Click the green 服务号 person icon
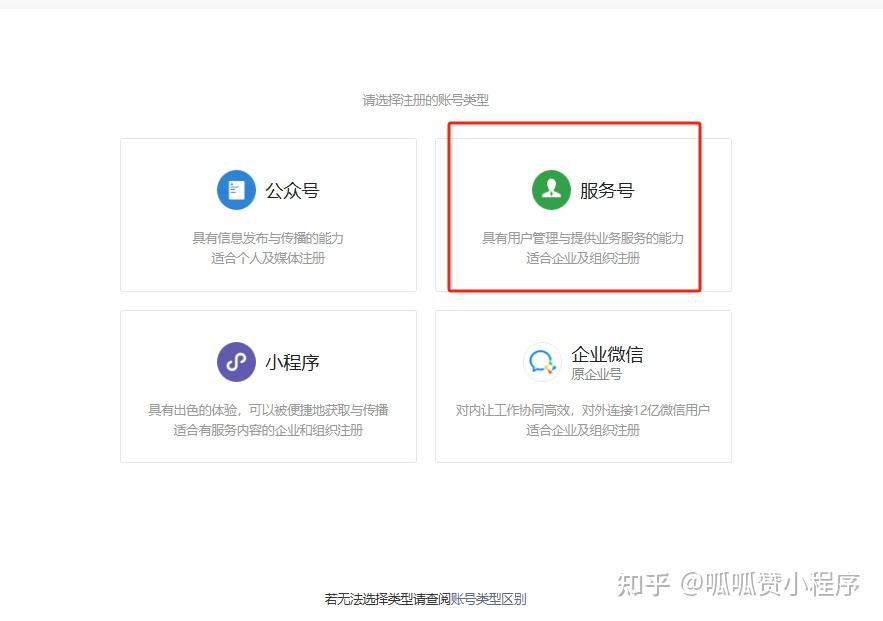Screen dimensions: 883x621 point(551,190)
